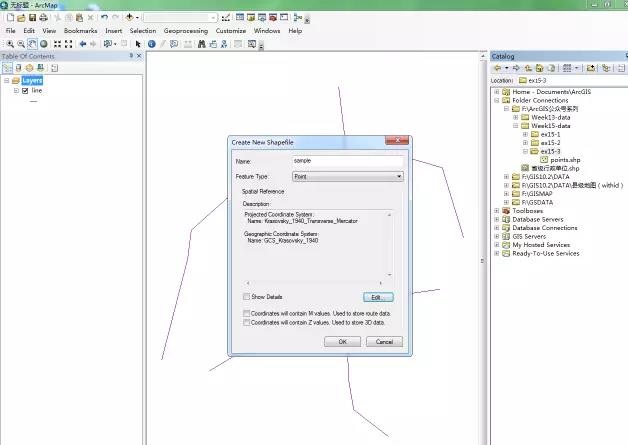Expand the Week13-data folder
The image size is (628, 445).
click(x=516, y=117)
